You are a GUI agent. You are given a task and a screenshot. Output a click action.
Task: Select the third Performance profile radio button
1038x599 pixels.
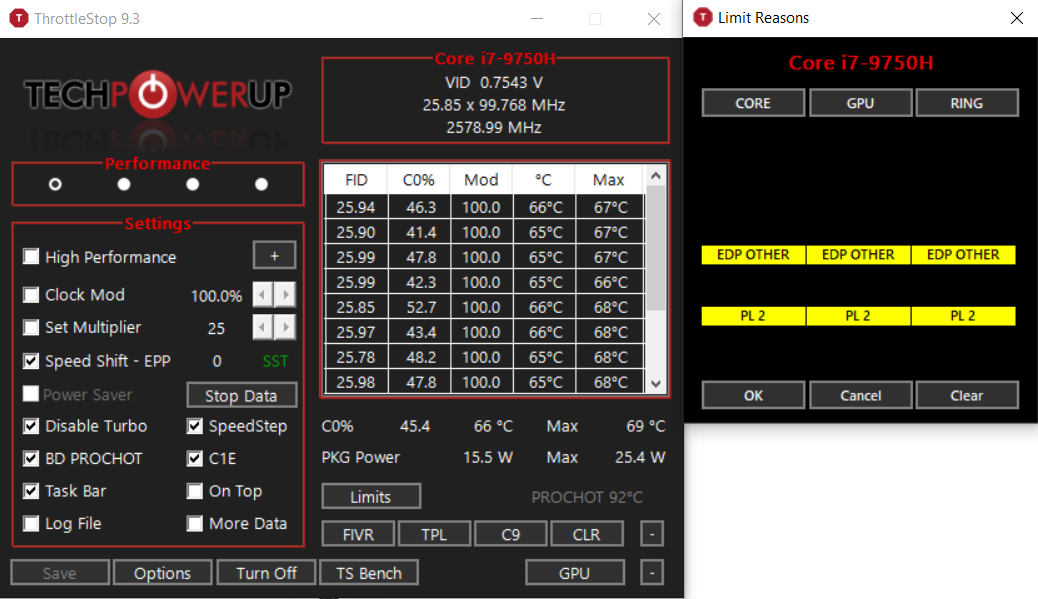pos(193,184)
